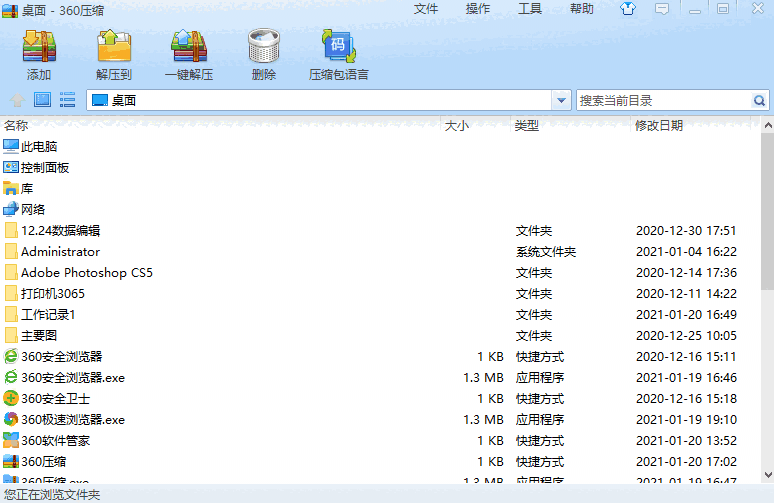Select the 360安全卫士 shortcut icon
The width and height of the screenshot is (774, 503).
(x=11, y=398)
